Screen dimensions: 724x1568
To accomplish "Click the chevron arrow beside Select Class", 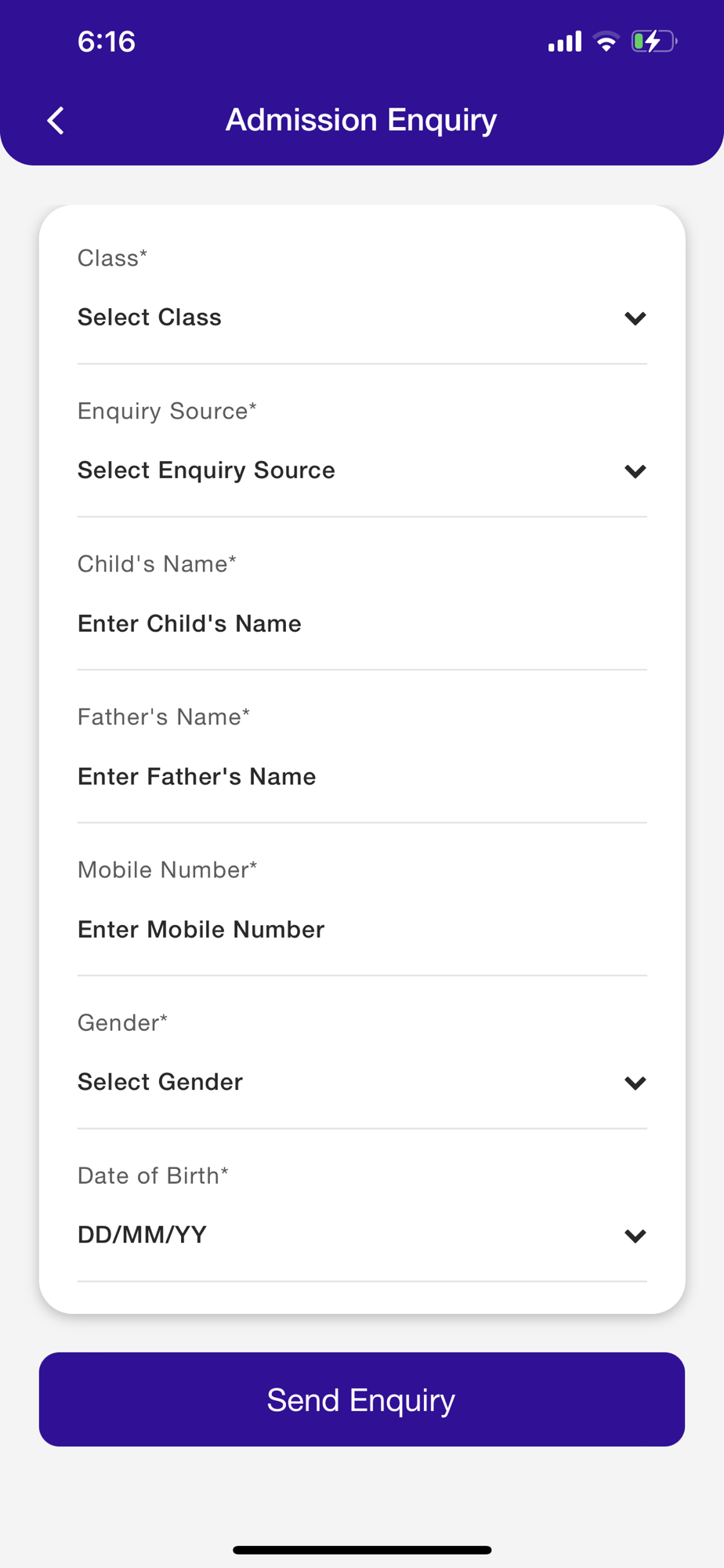I will [x=635, y=318].
